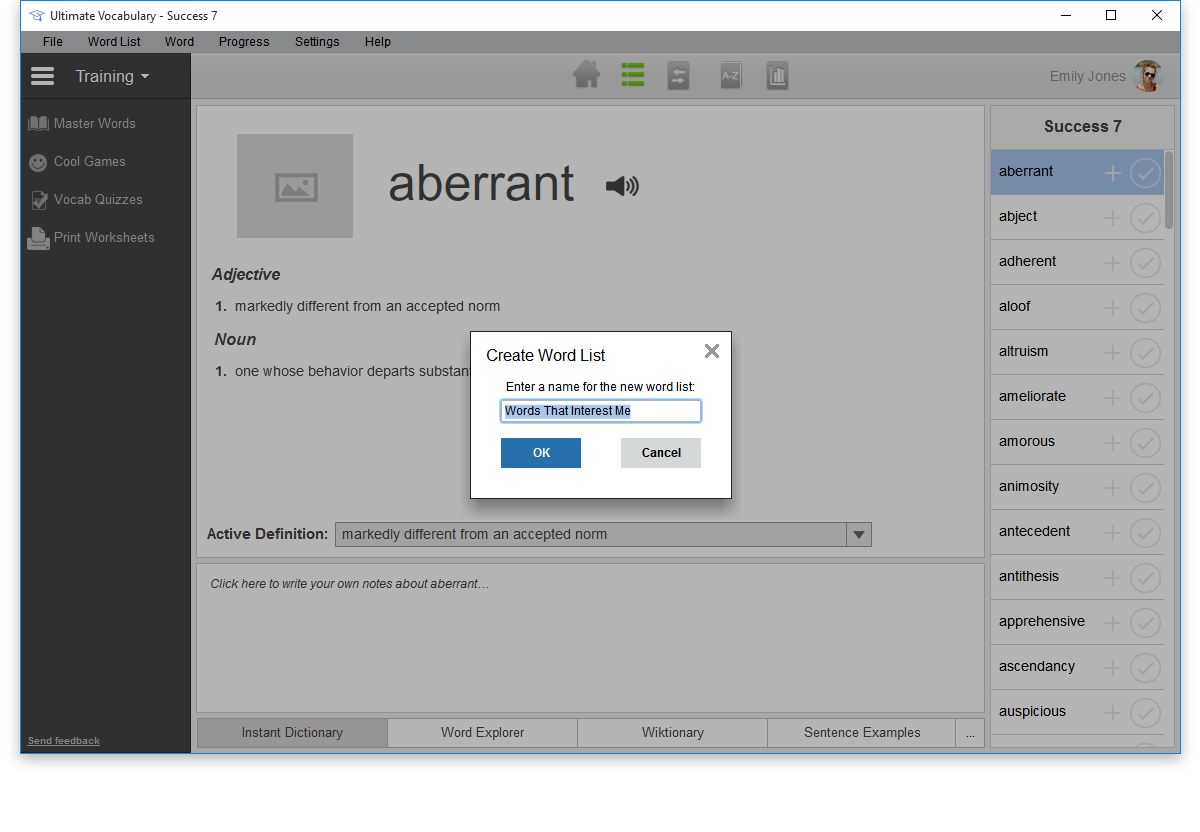Mark aloof as mastered with checkmark
The width and height of the screenshot is (1200, 832).
[x=1145, y=308]
